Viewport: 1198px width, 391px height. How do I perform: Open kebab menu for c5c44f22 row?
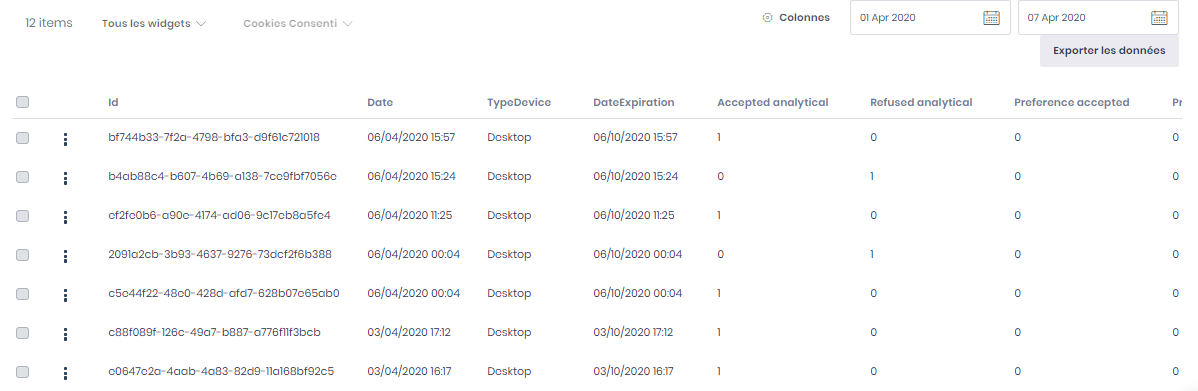(66, 294)
